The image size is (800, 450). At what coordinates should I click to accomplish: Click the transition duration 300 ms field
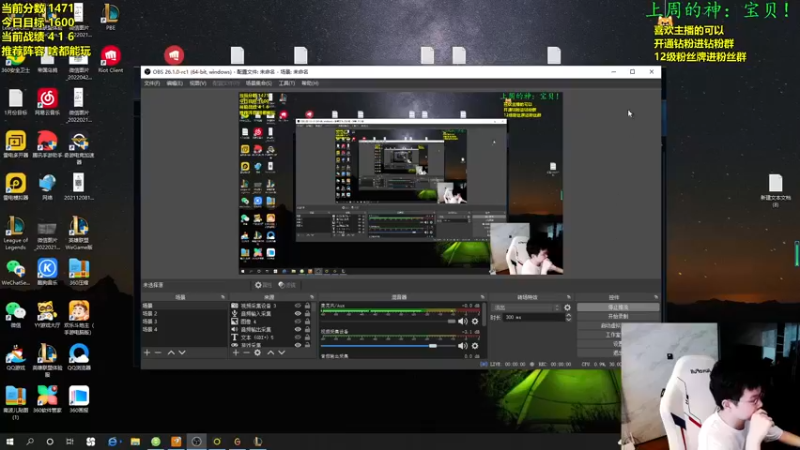(x=534, y=317)
